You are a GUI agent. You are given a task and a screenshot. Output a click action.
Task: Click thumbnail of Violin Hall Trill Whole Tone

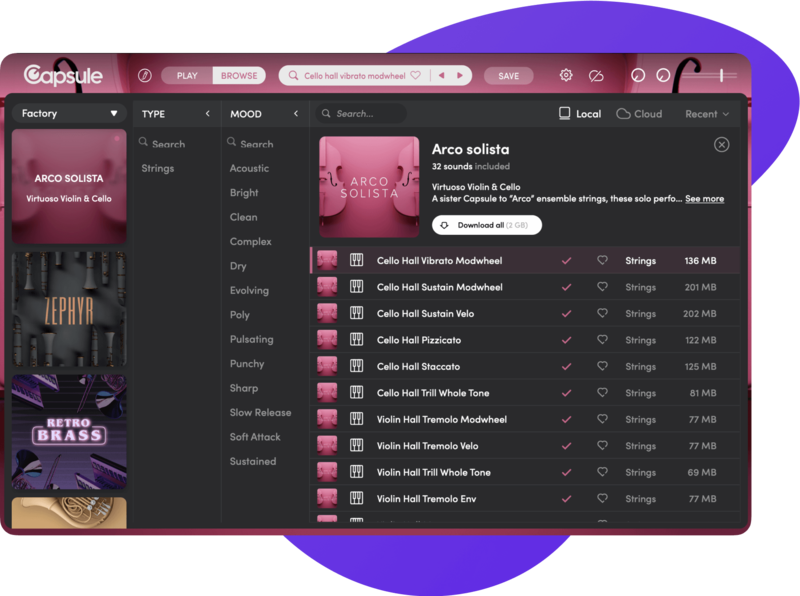[327, 472]
